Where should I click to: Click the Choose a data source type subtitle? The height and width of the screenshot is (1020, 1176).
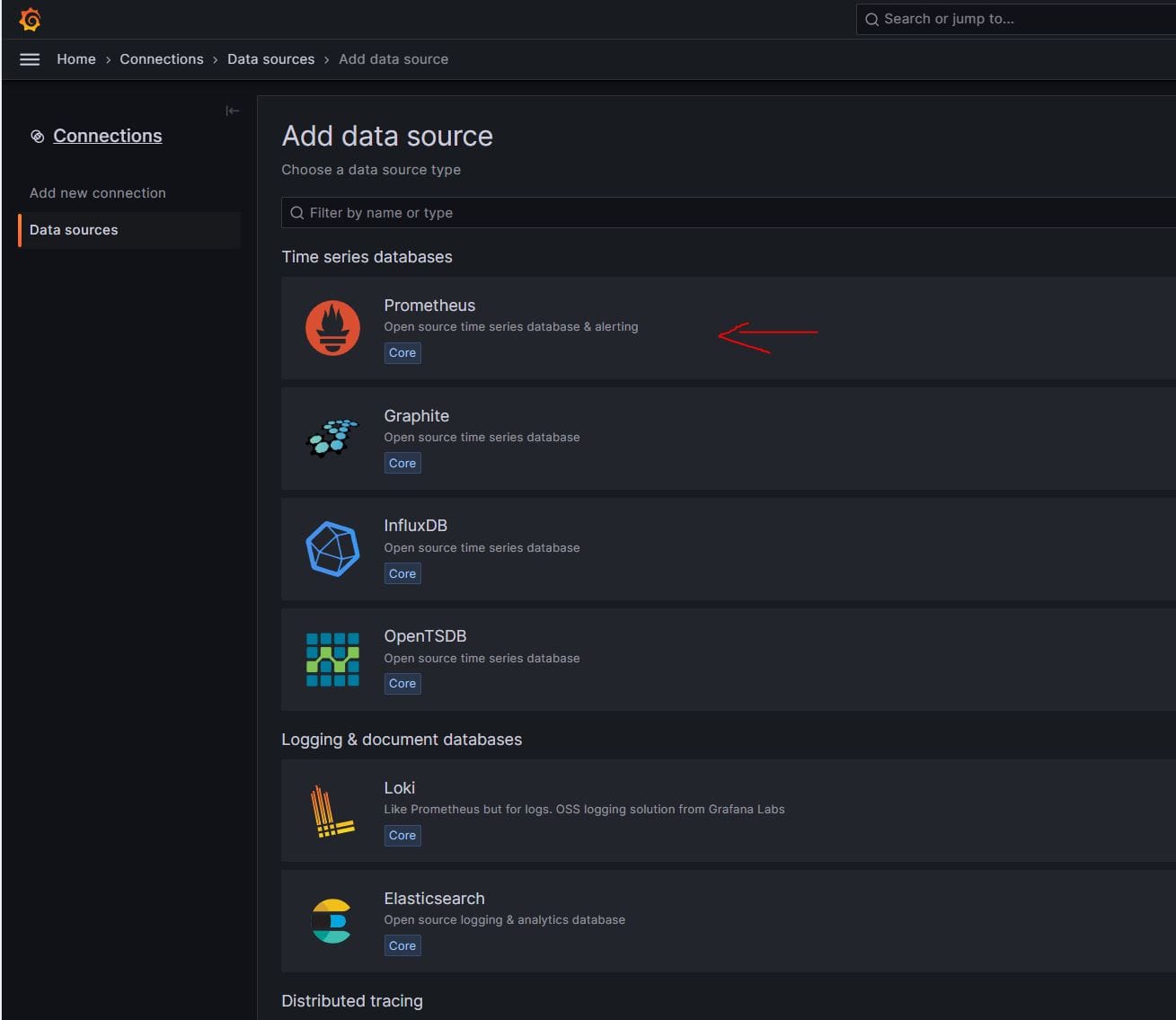tap(371, 170)
